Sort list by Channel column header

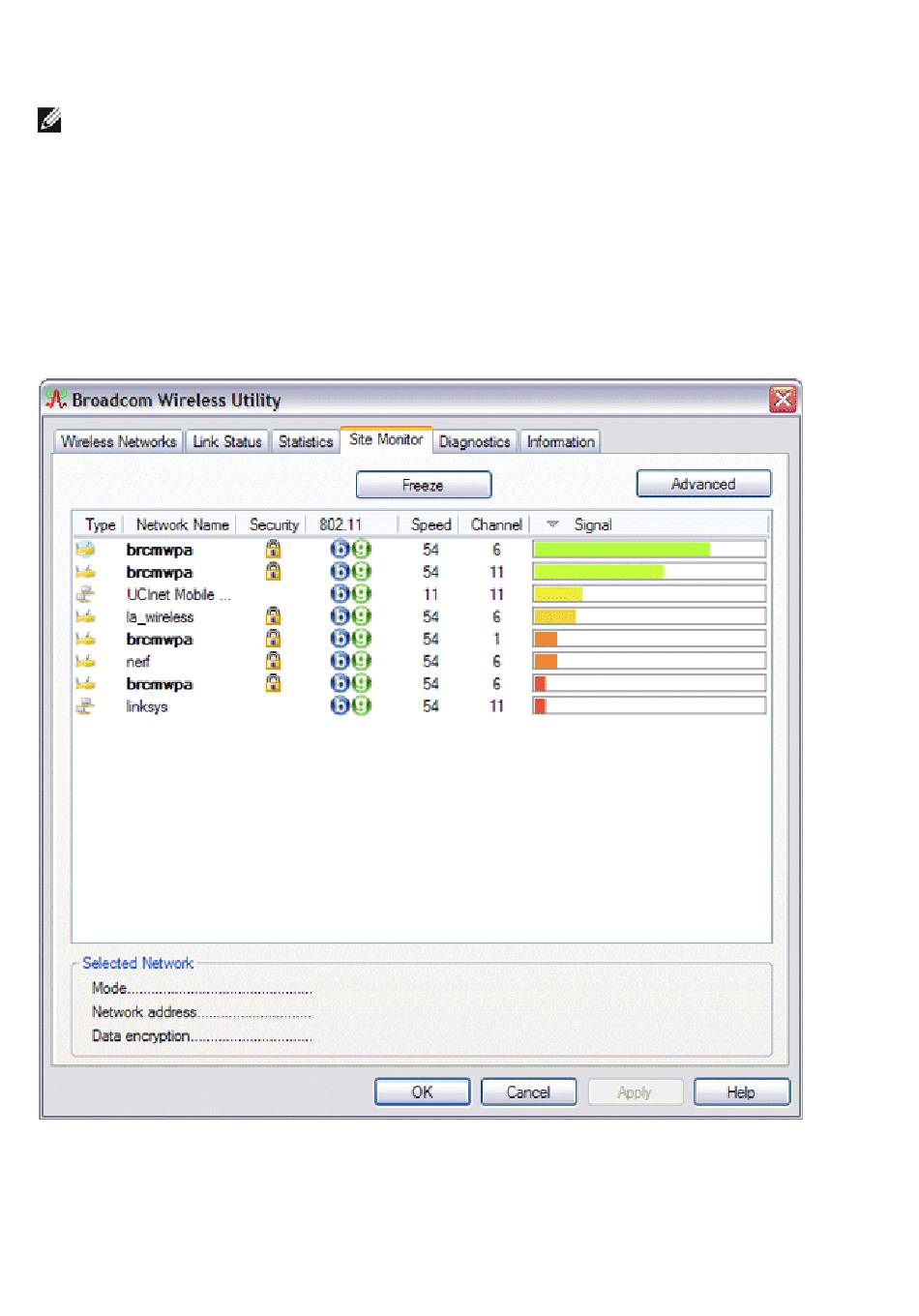[496, 524]
